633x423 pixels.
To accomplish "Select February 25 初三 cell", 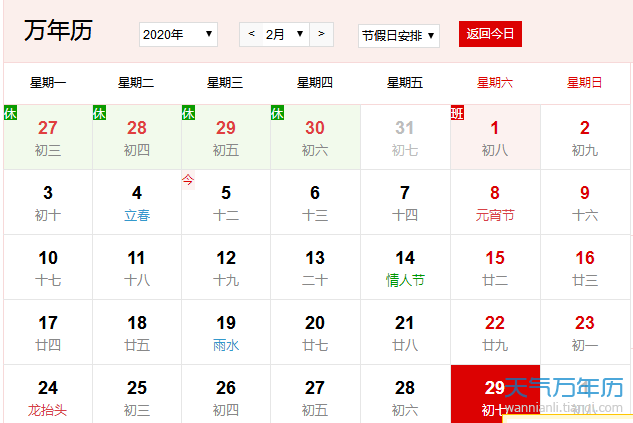I will [137, 394].
